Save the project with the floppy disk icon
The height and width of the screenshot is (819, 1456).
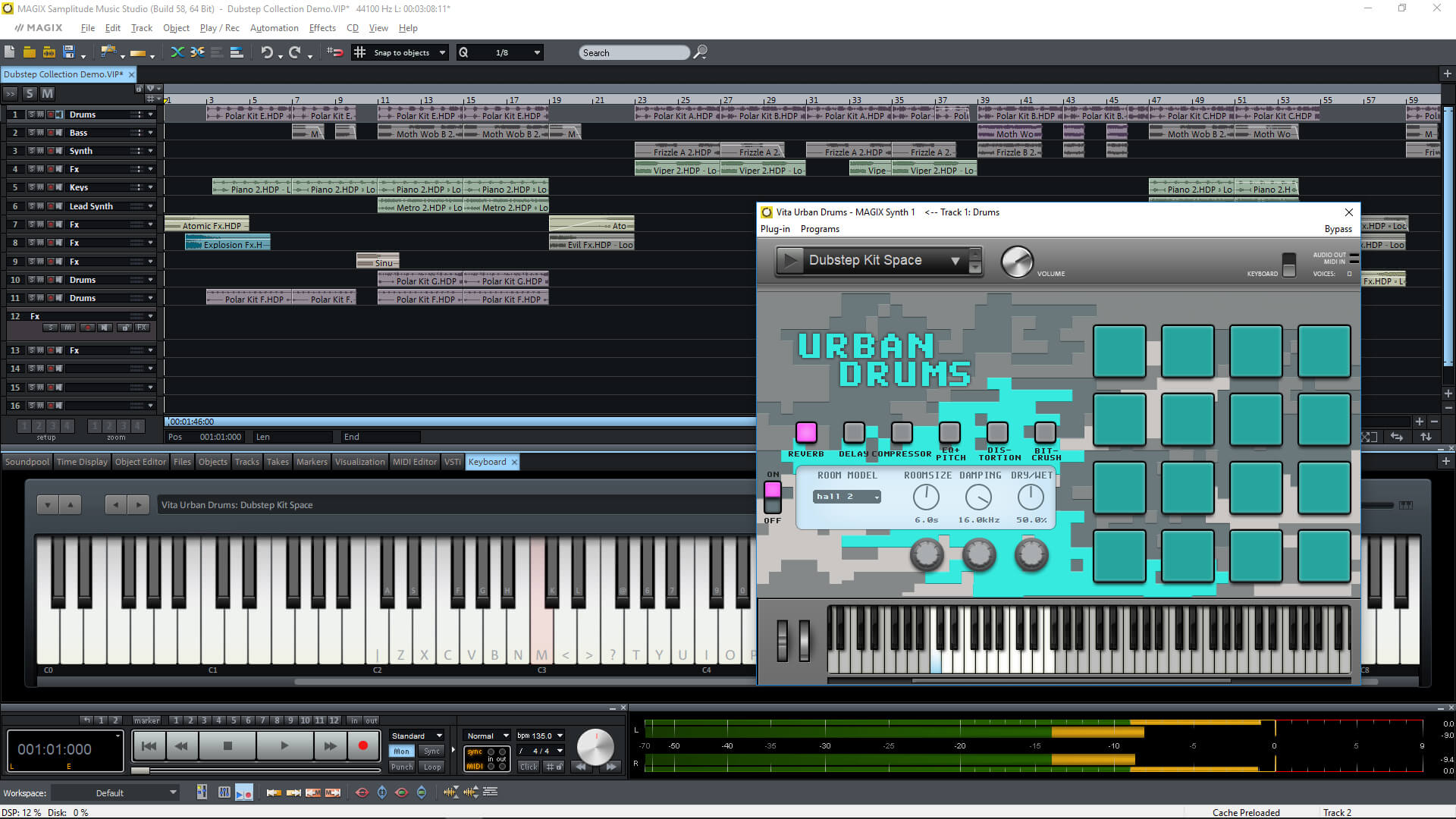[x=68, y=52]
